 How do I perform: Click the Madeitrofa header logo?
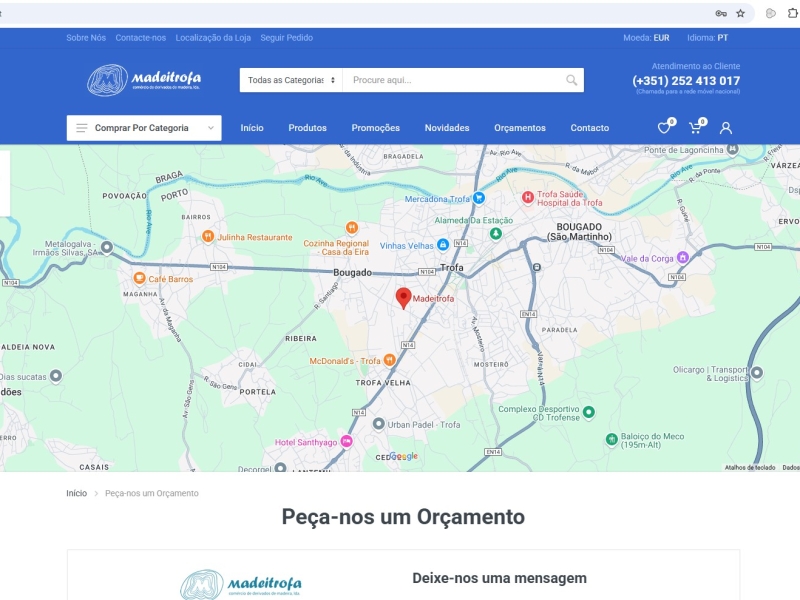(144, 80)
